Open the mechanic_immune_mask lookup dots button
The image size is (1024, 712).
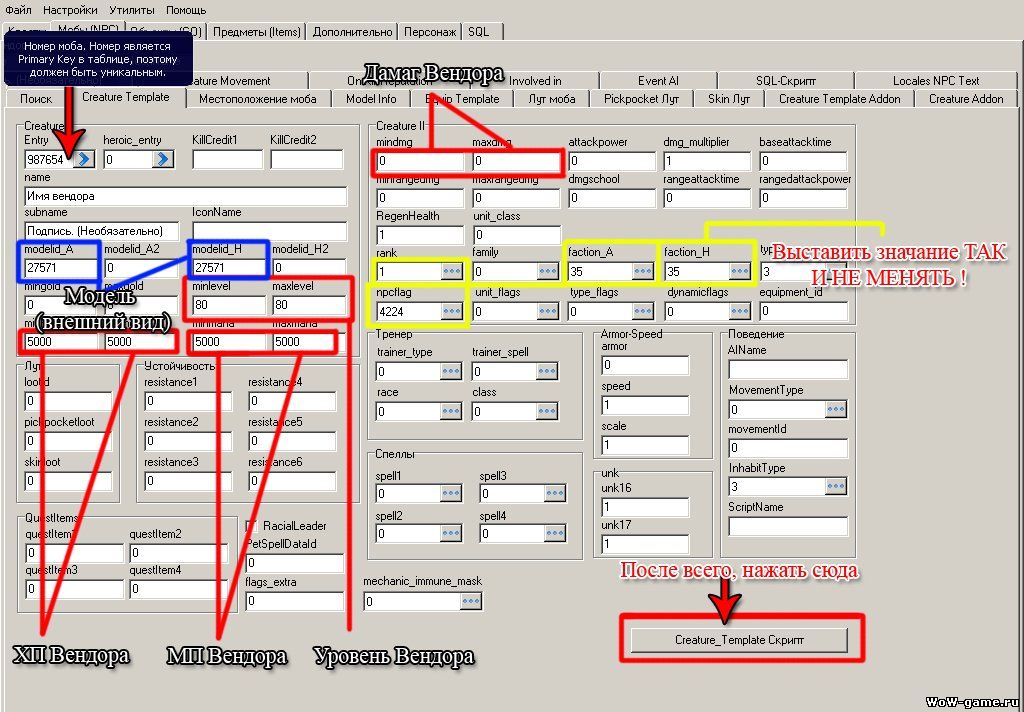tap(471, 601)
